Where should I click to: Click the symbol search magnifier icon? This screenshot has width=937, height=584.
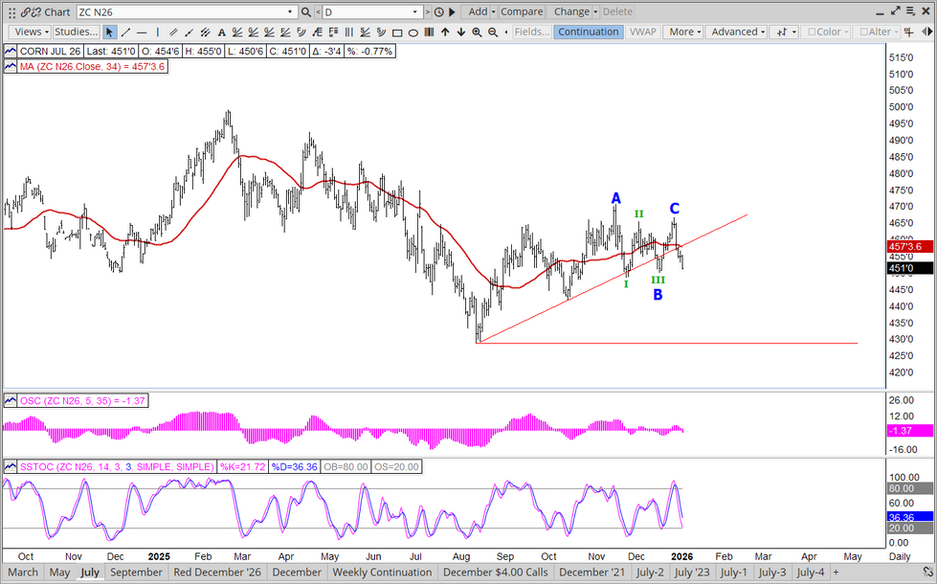coord(306,12)
